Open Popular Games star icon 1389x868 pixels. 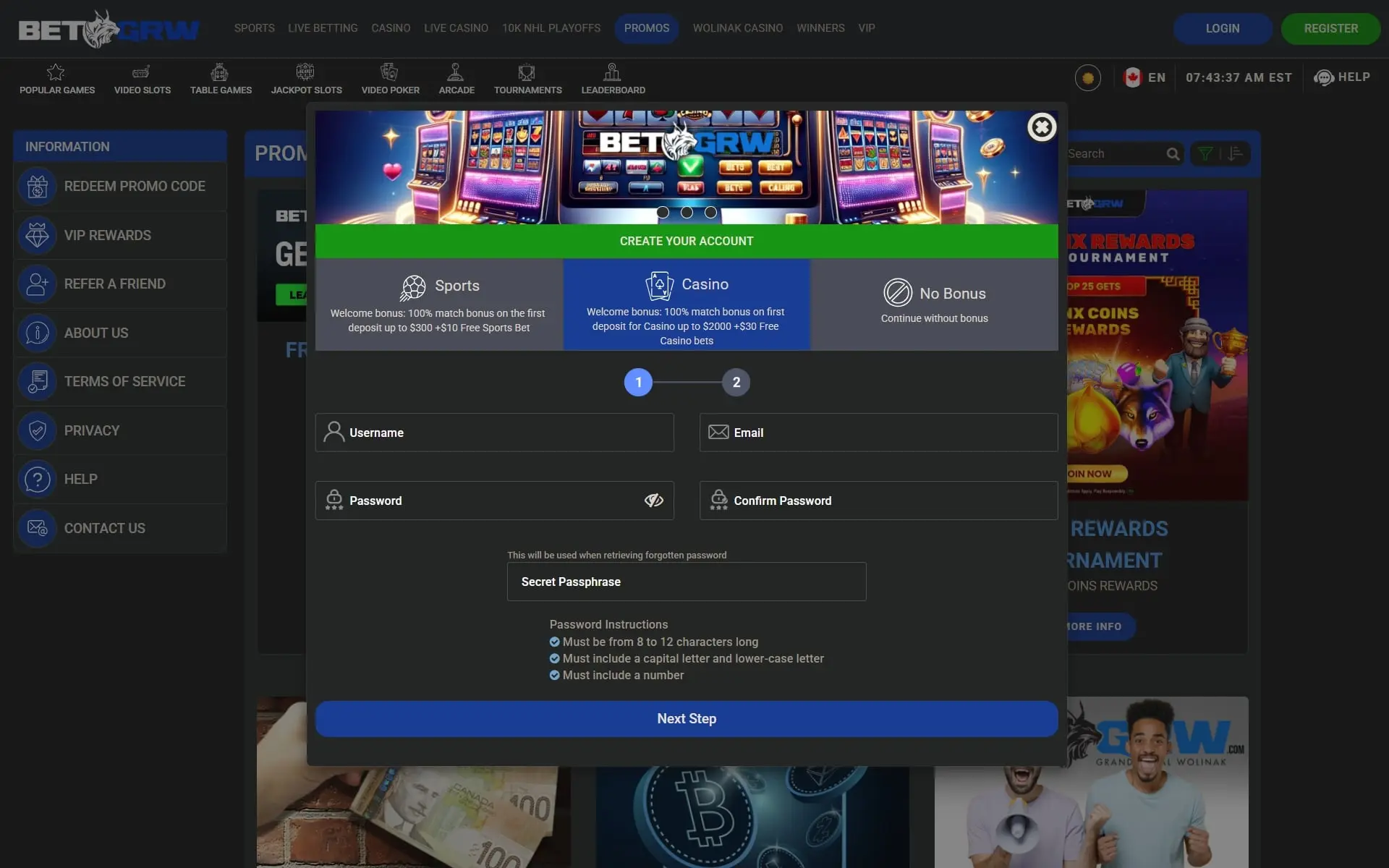pos(56,72)
